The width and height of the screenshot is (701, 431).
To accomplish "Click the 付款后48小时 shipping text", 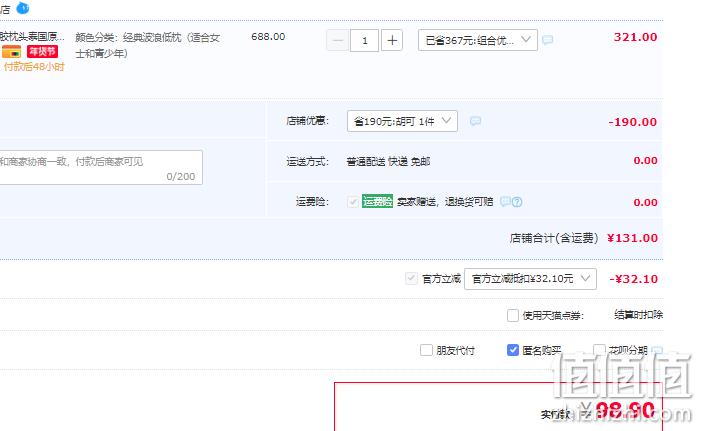I will [34, 67].
